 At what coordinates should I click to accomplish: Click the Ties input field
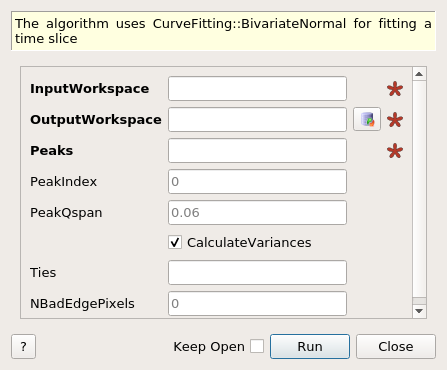point(257,273)
